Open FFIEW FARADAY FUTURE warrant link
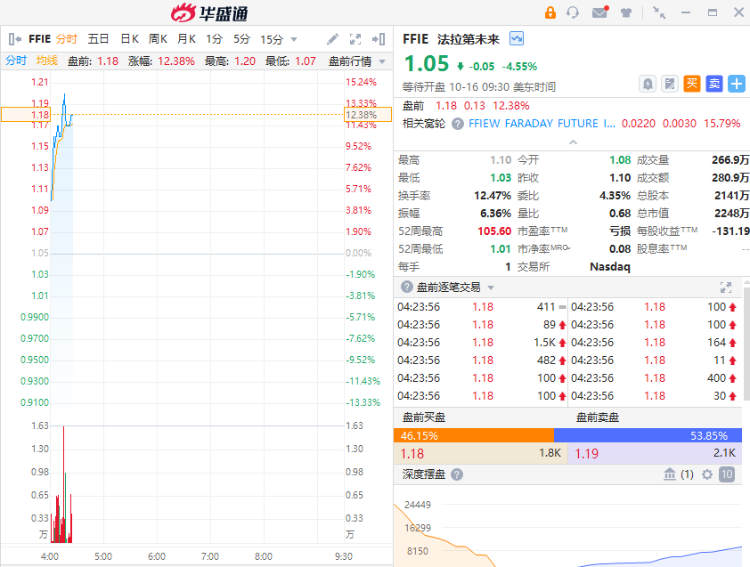Screen dimensions: 750x567 pos(542,123)
